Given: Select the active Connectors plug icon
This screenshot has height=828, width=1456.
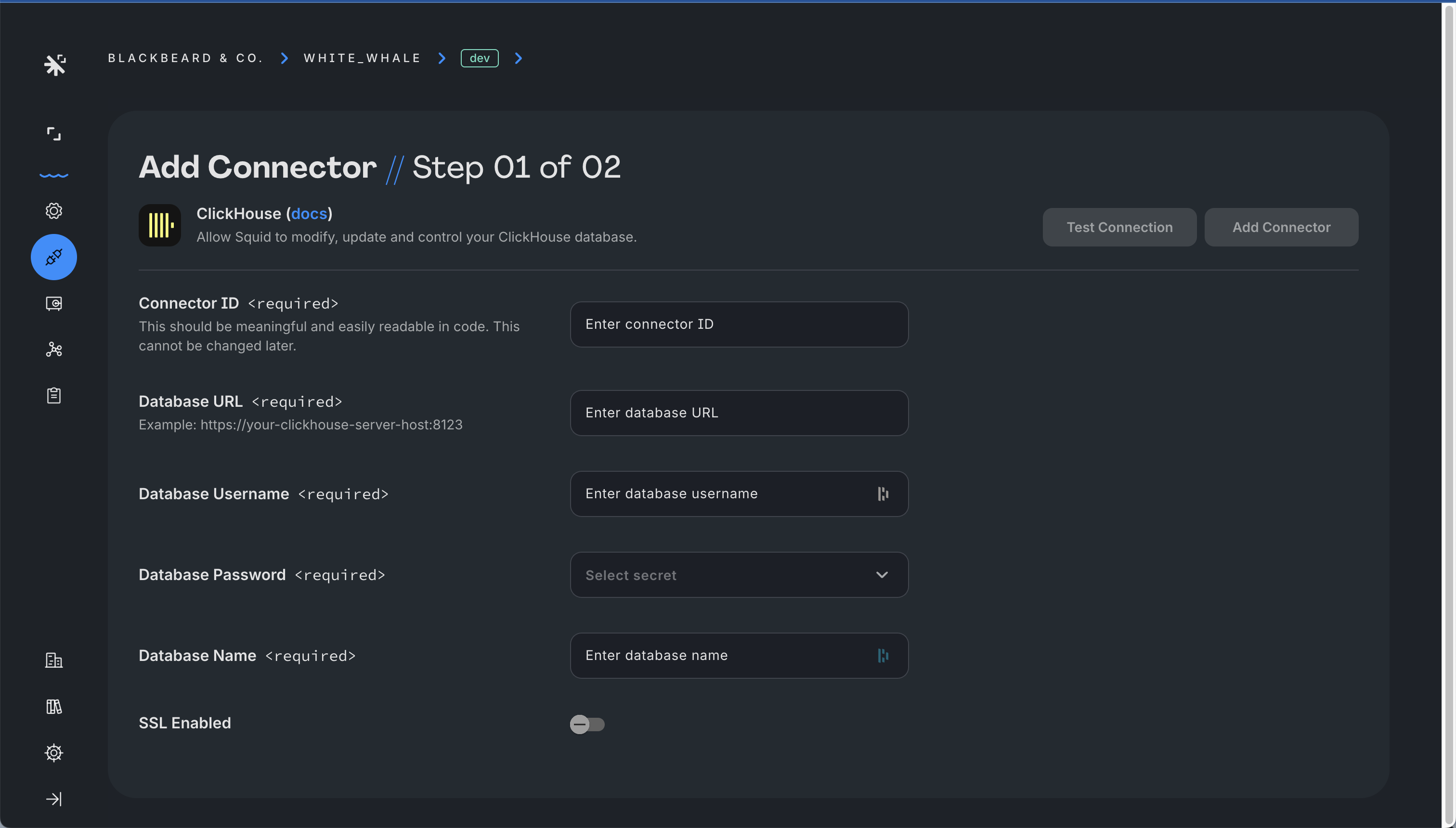Looking at the screenshot, I should [53, 257].
